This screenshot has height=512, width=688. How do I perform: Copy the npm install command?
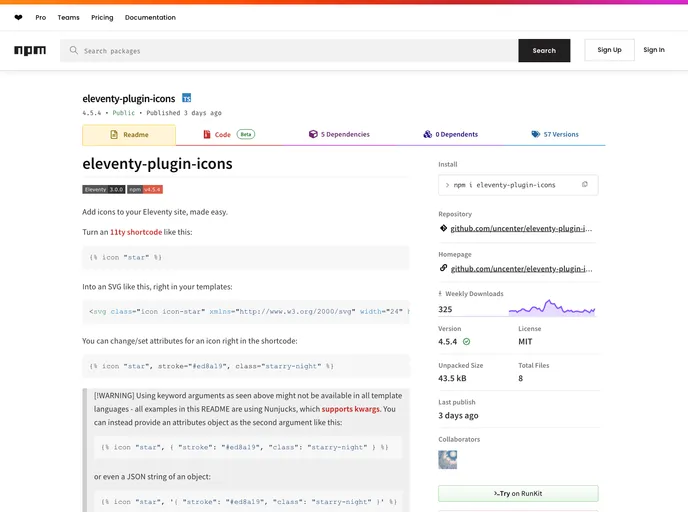[x=584, y=185]
